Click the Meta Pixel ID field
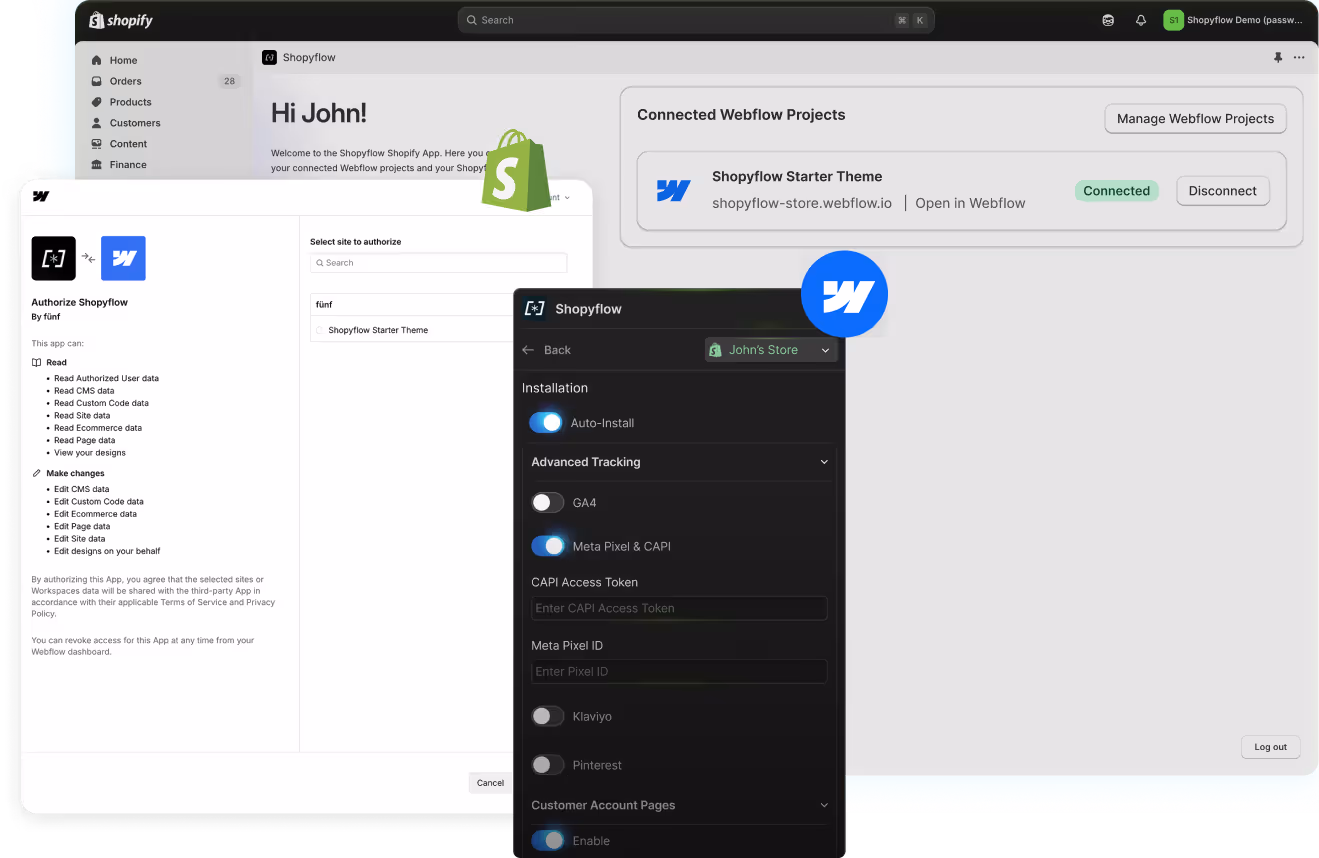 click(x=679, y=671)
